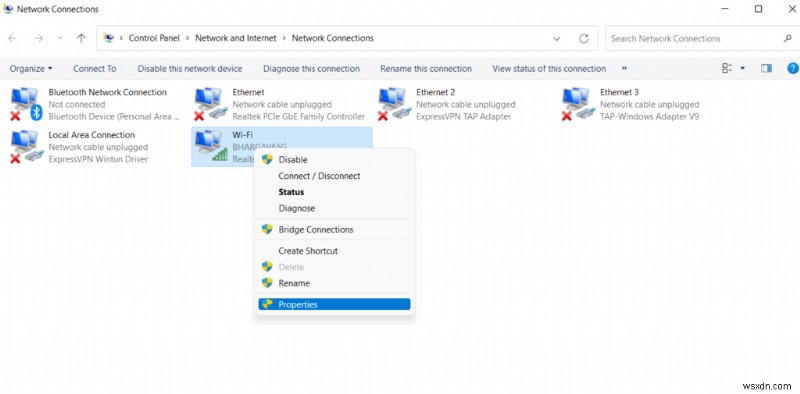Click the Forward navigation arrow

[38, 38]
